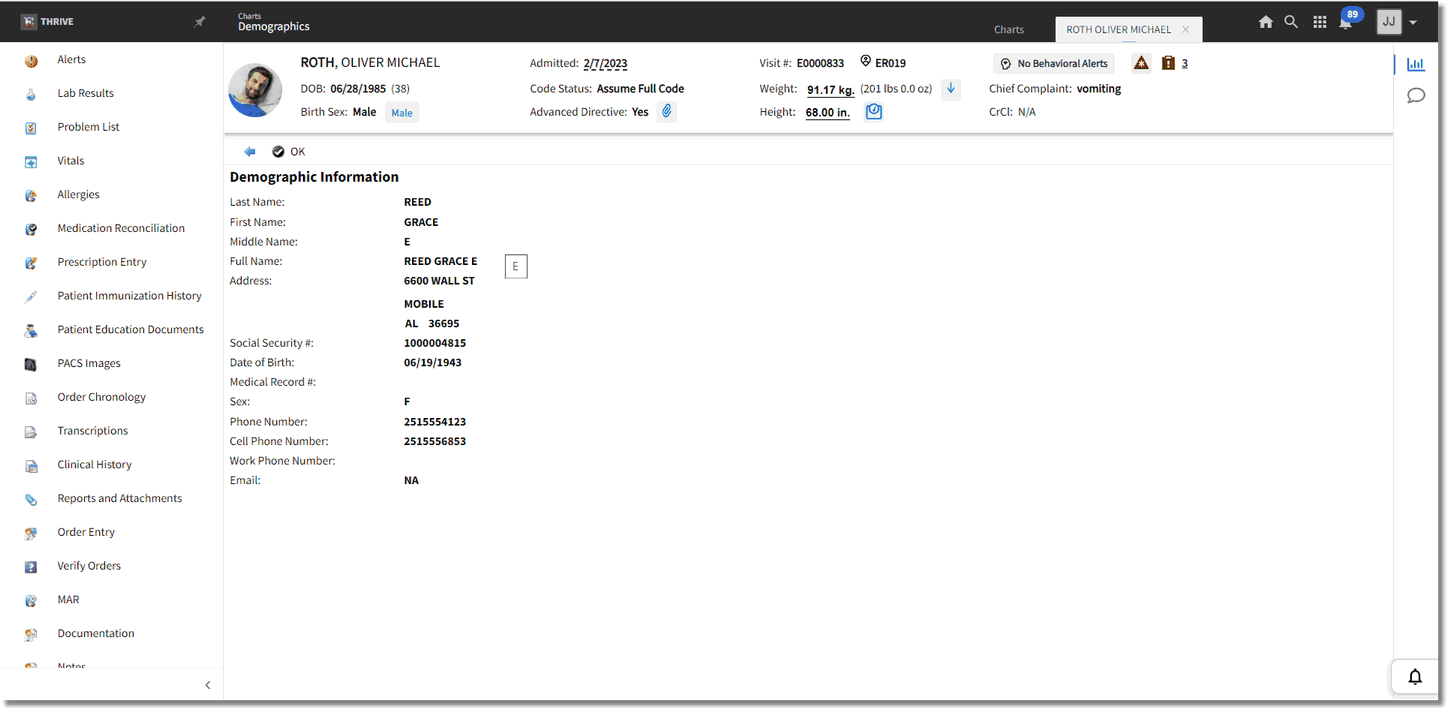Open Medication Reconciliation
Image resolution: width=1448 pixels, height=710 pixels.
click(121, 228)
